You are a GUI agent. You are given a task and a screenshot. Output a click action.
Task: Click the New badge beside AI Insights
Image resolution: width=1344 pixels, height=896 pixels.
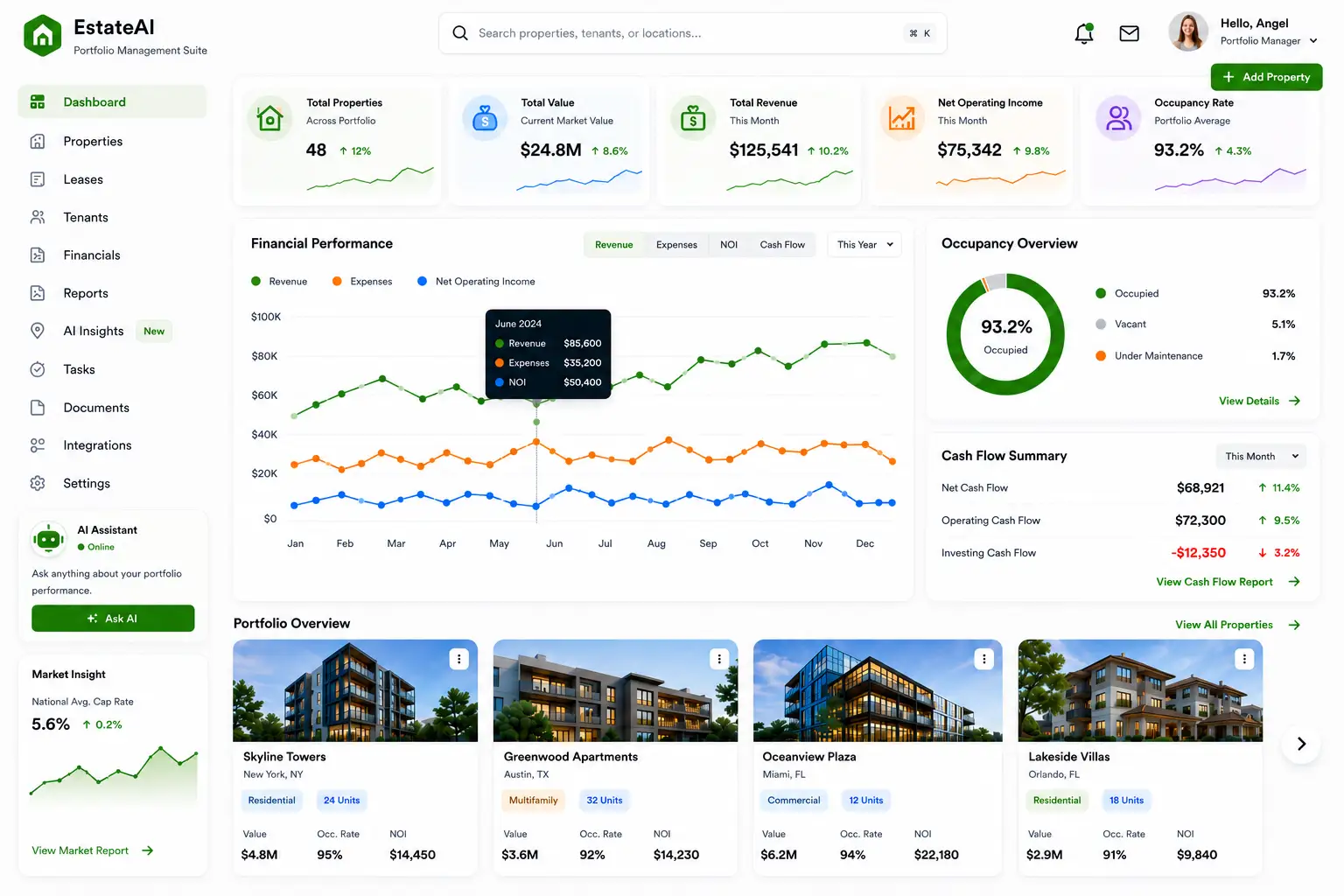click(x=154, y=331)
